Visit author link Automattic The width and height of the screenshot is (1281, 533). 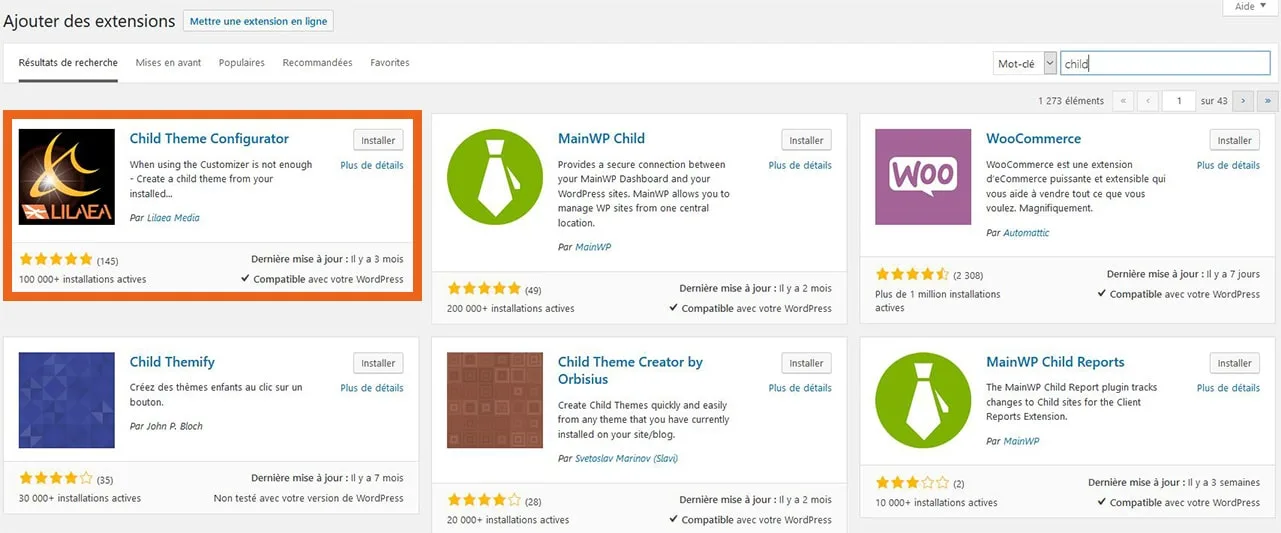click(1026, 233)
